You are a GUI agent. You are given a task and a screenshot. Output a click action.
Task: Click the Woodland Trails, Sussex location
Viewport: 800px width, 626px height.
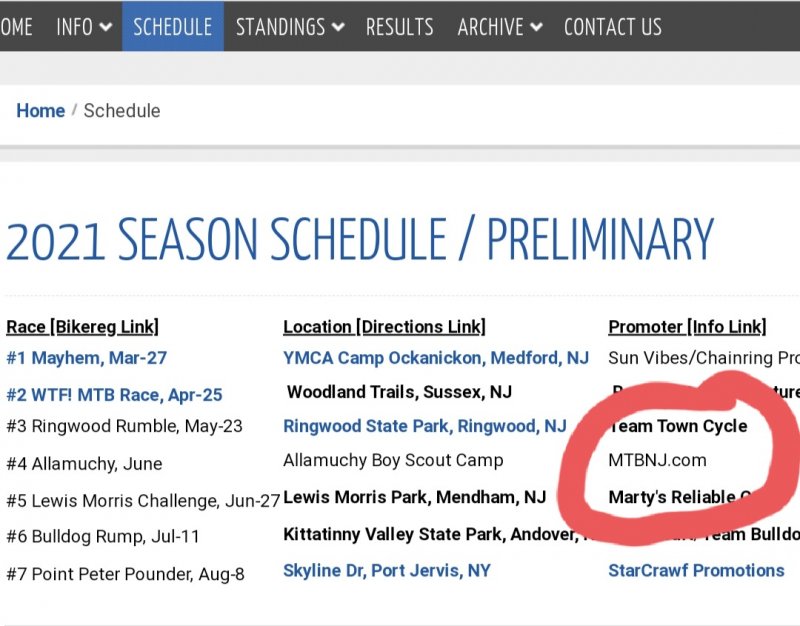click(399, 393)
